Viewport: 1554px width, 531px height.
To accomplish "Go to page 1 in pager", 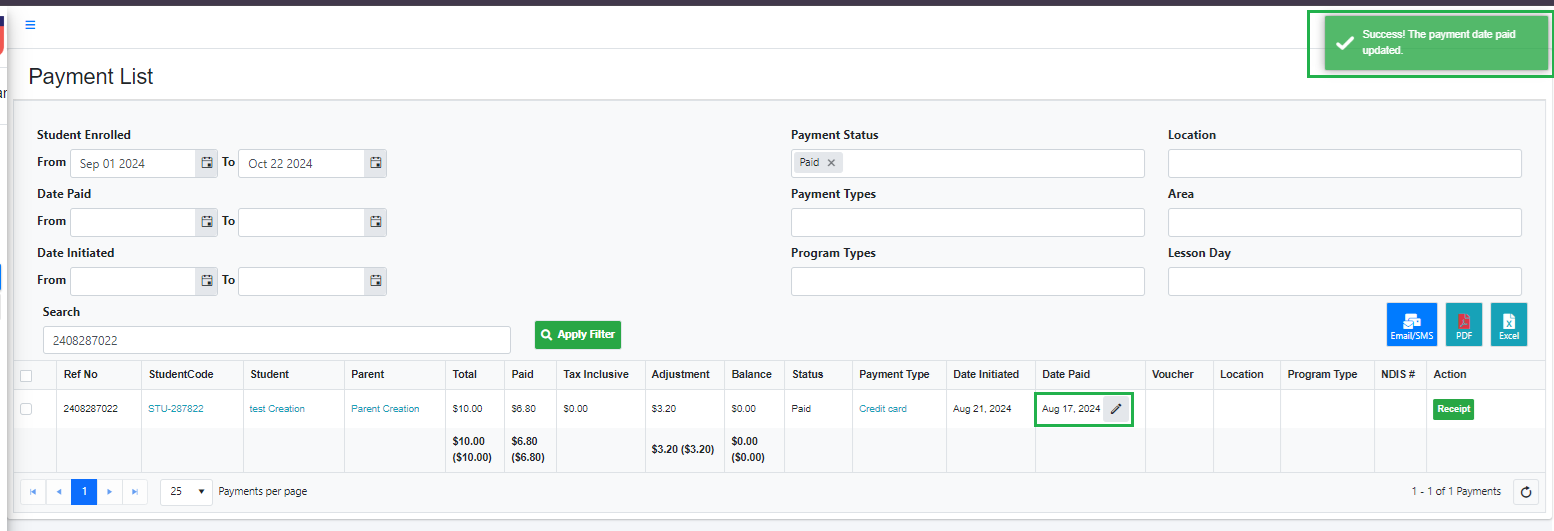I will click(x=84, y=491).
